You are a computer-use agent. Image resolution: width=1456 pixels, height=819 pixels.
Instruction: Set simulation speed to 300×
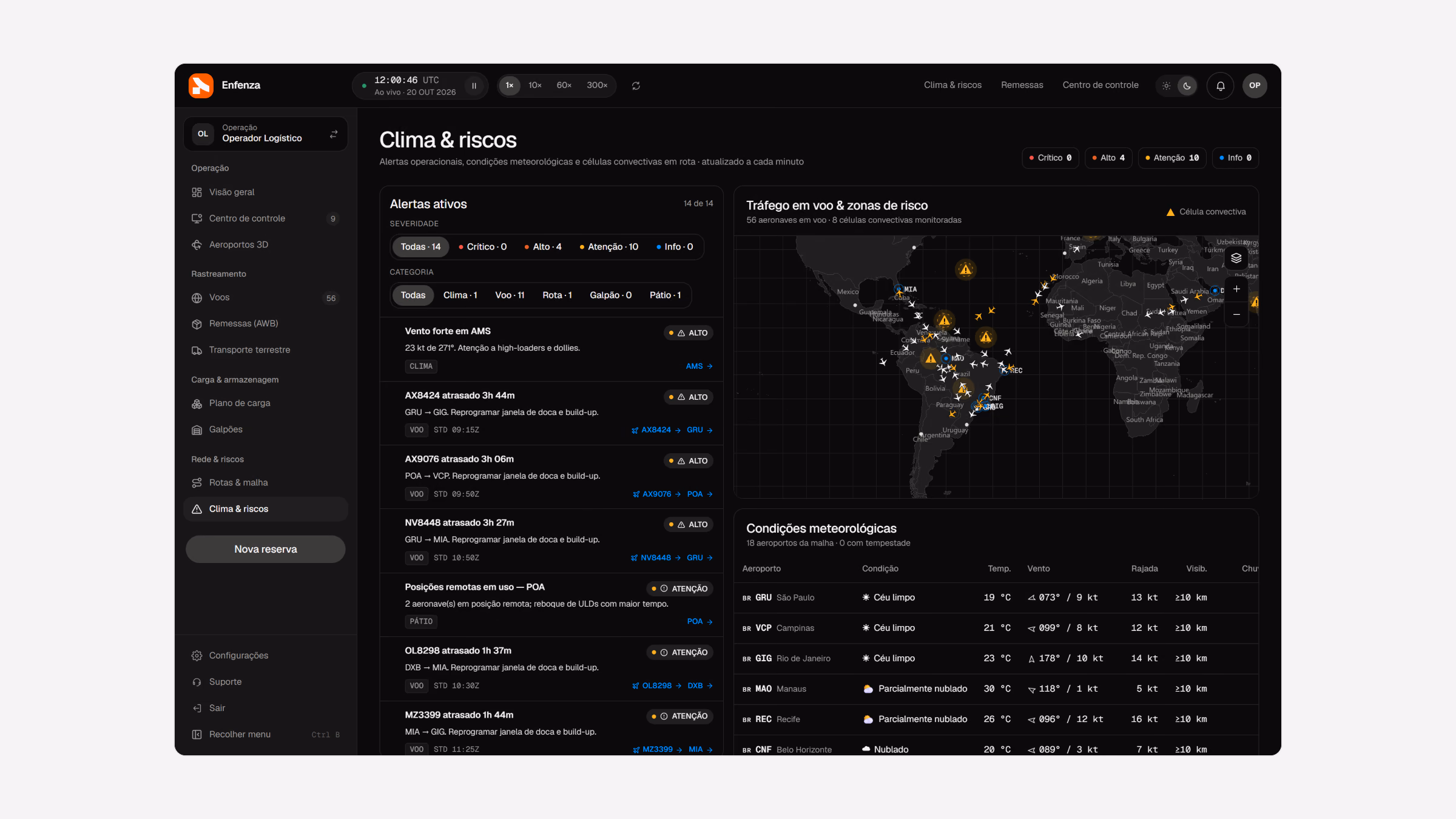click(x=597, y=86)
